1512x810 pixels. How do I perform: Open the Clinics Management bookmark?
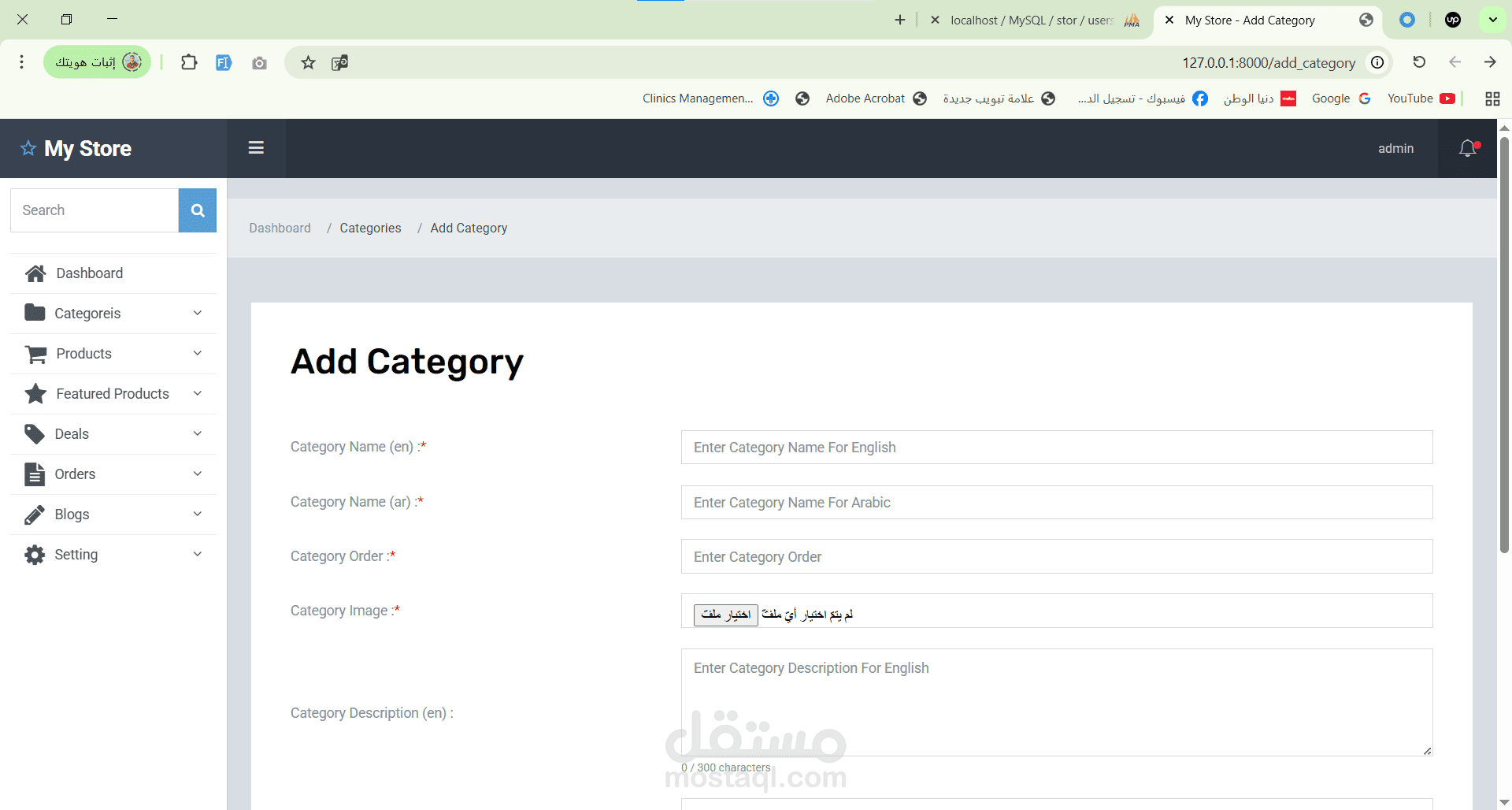[x=710, y=98]
